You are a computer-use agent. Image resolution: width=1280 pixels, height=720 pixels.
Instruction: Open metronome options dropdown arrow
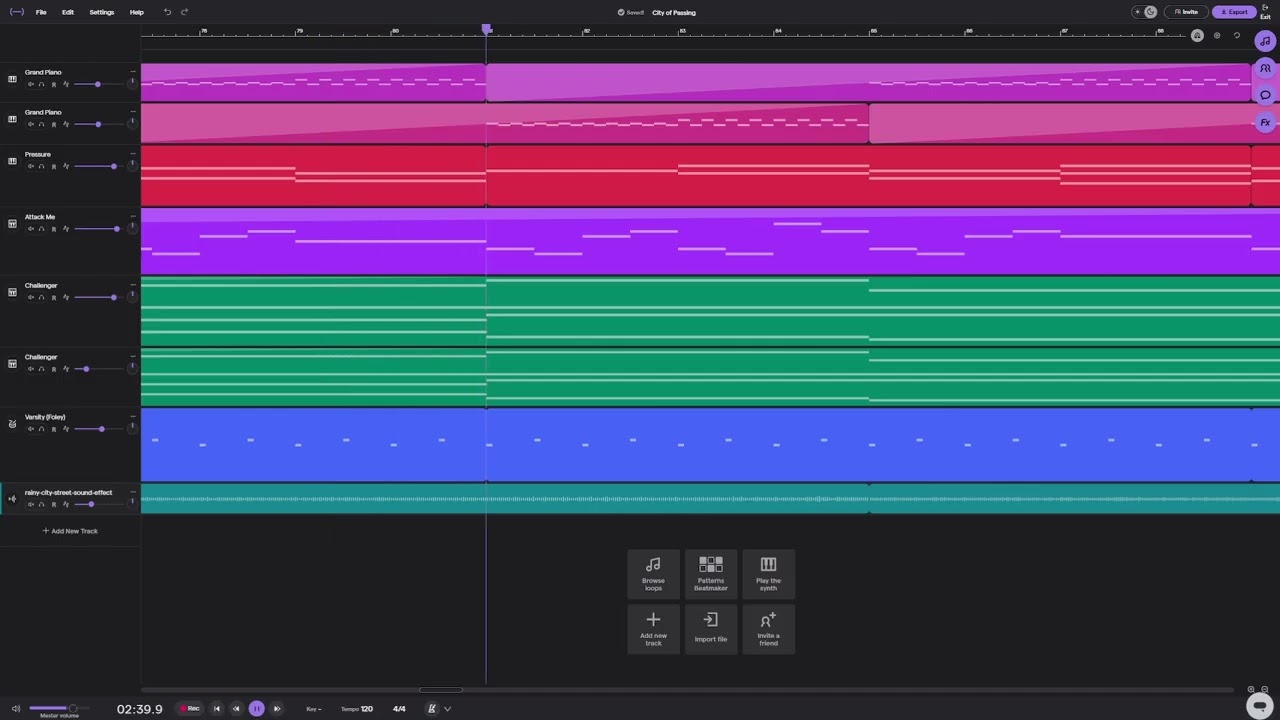(447, 709)
